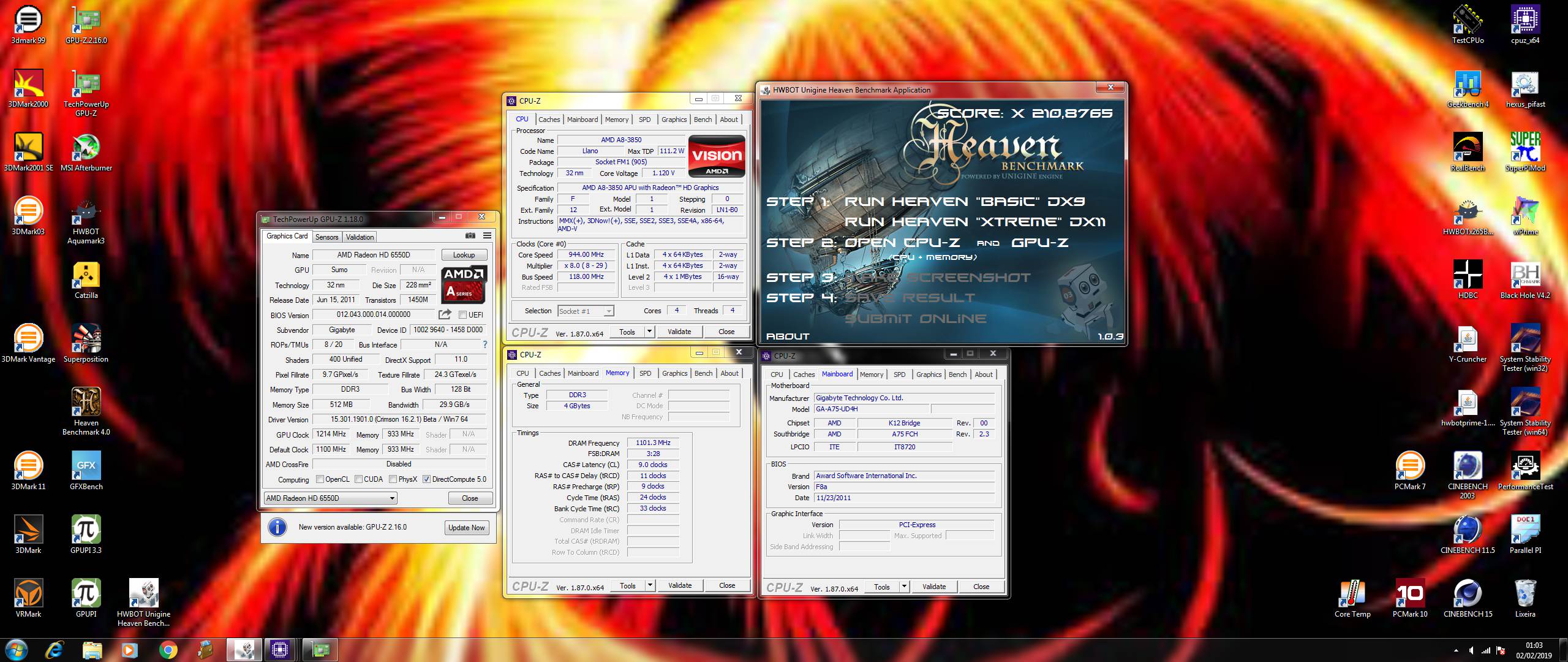The width and height of the screenshot is (1568, 662).
Task: Switch to Validation tab in GPU-Z
Action: click(x=360, y=237)
